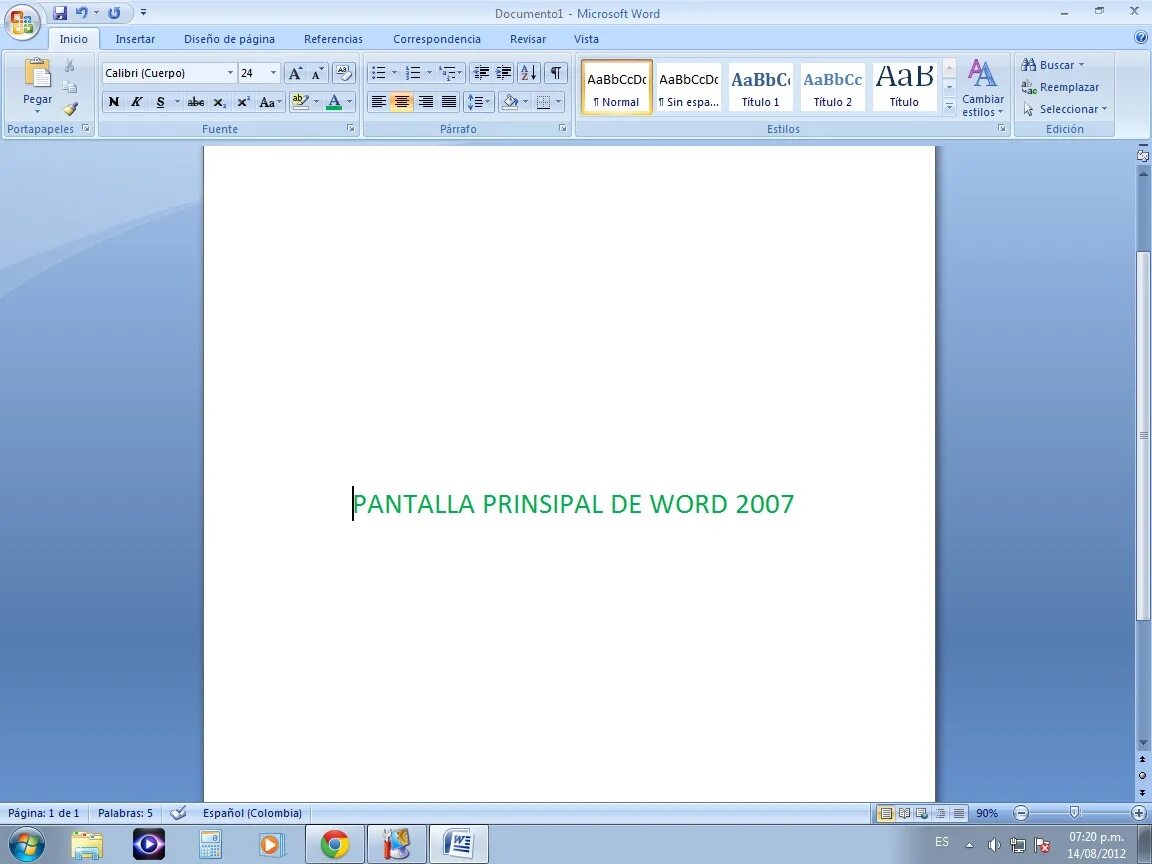Align text left

(378, 102)
